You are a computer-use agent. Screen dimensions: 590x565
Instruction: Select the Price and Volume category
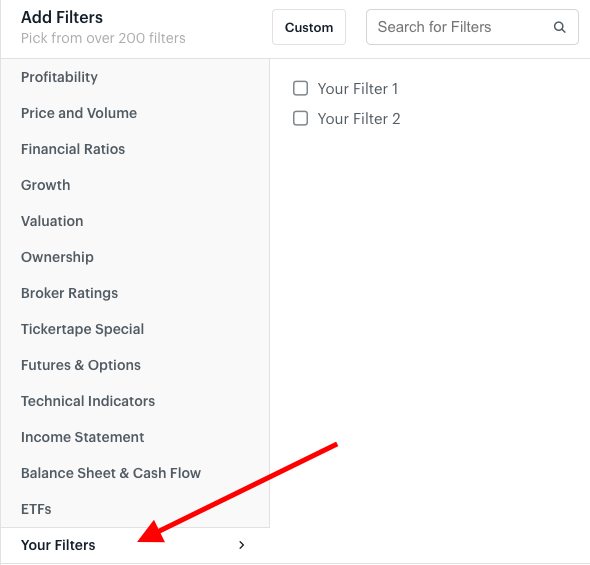[x=79, y=113]
